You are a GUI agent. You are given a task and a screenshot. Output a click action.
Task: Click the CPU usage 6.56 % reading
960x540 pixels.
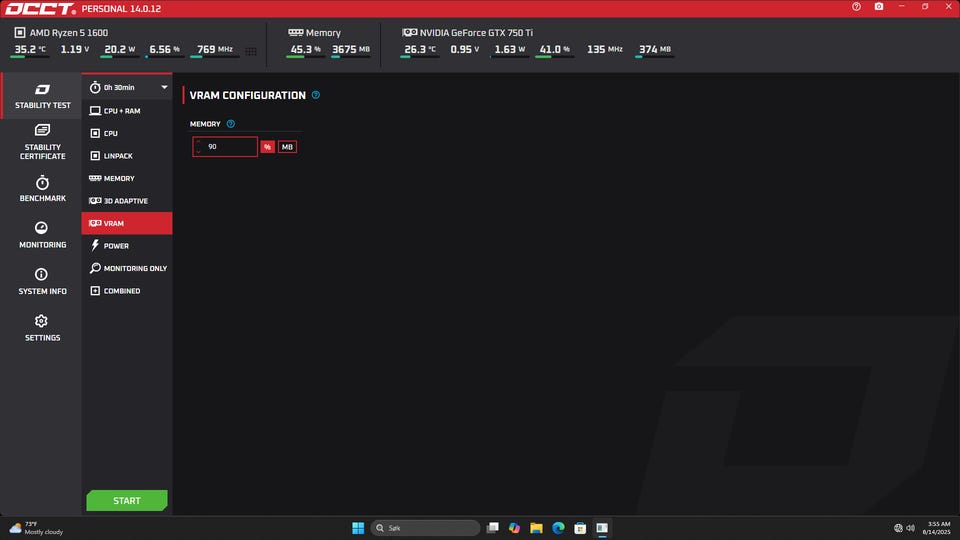[165, 50]
